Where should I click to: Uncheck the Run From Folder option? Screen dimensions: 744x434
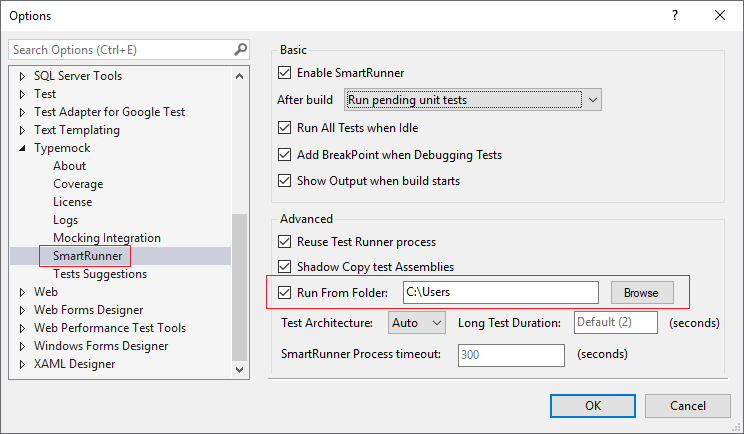coord(284,293)
